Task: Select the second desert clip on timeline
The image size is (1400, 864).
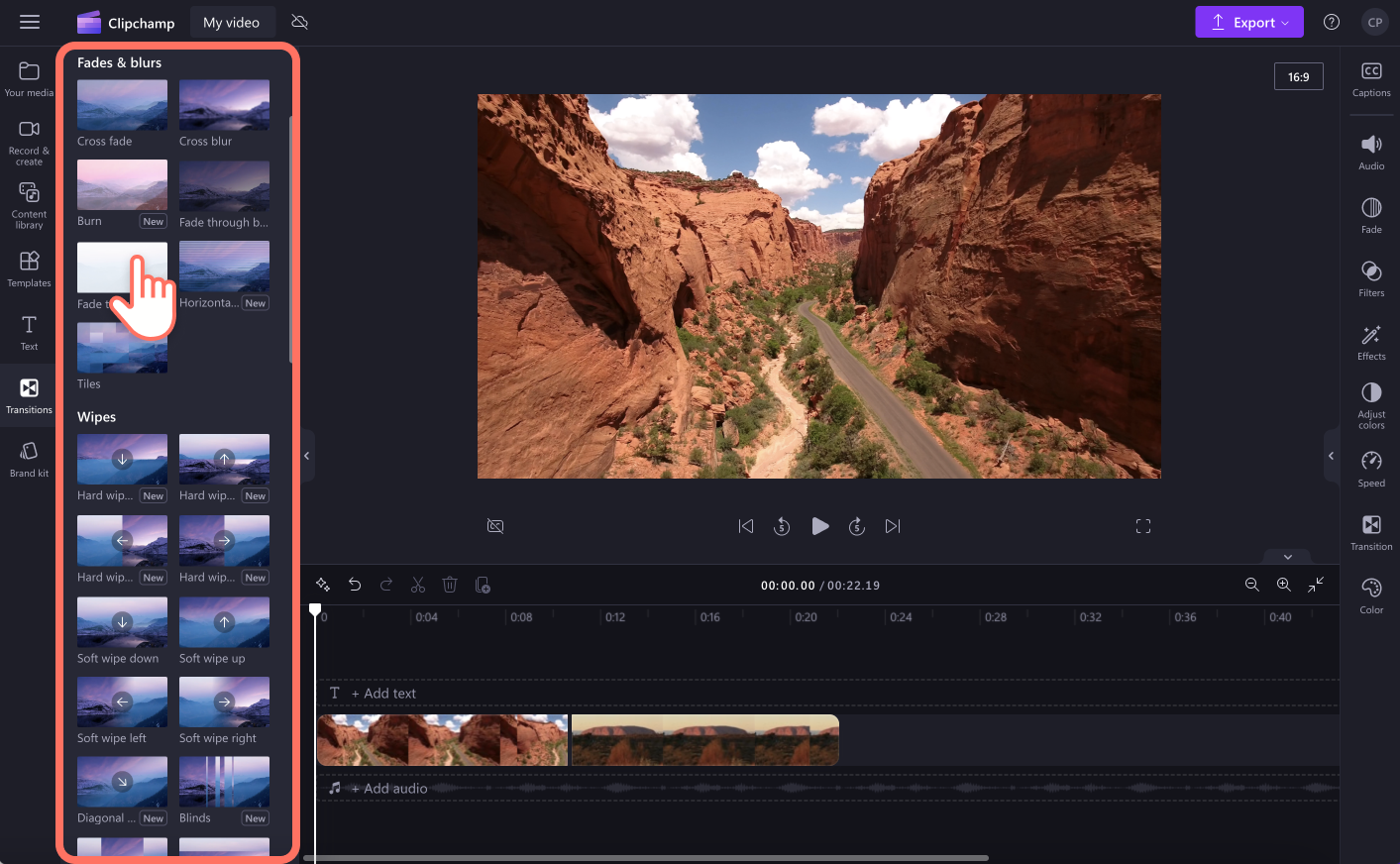Action: point(705,740)
